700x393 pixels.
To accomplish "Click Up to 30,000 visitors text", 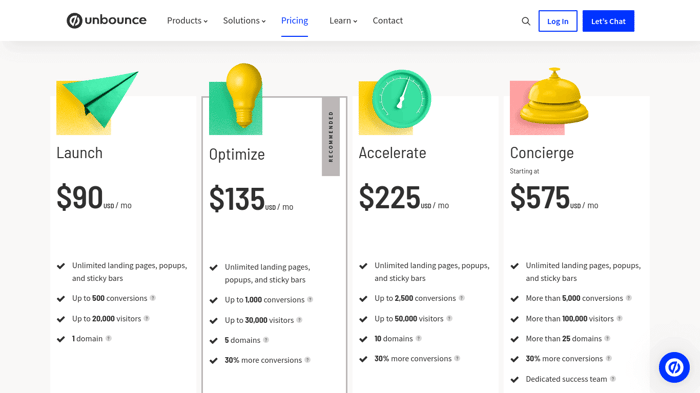I will (259, 320).
